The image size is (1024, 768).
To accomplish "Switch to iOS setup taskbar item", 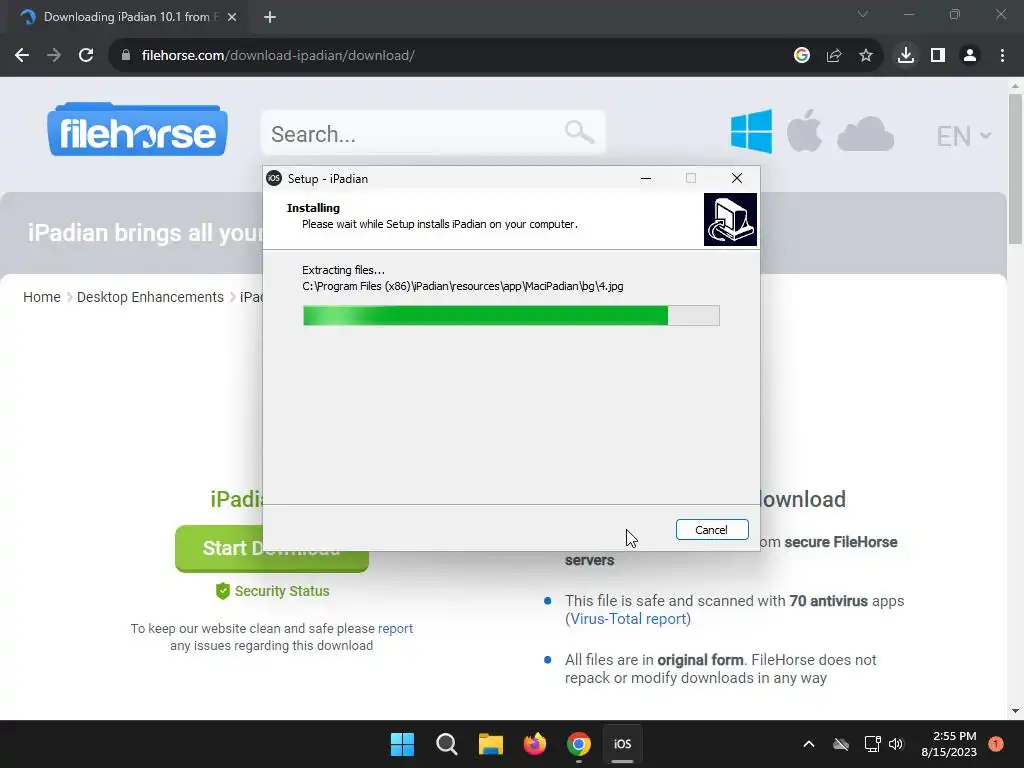I will click(x=622, y=744).
